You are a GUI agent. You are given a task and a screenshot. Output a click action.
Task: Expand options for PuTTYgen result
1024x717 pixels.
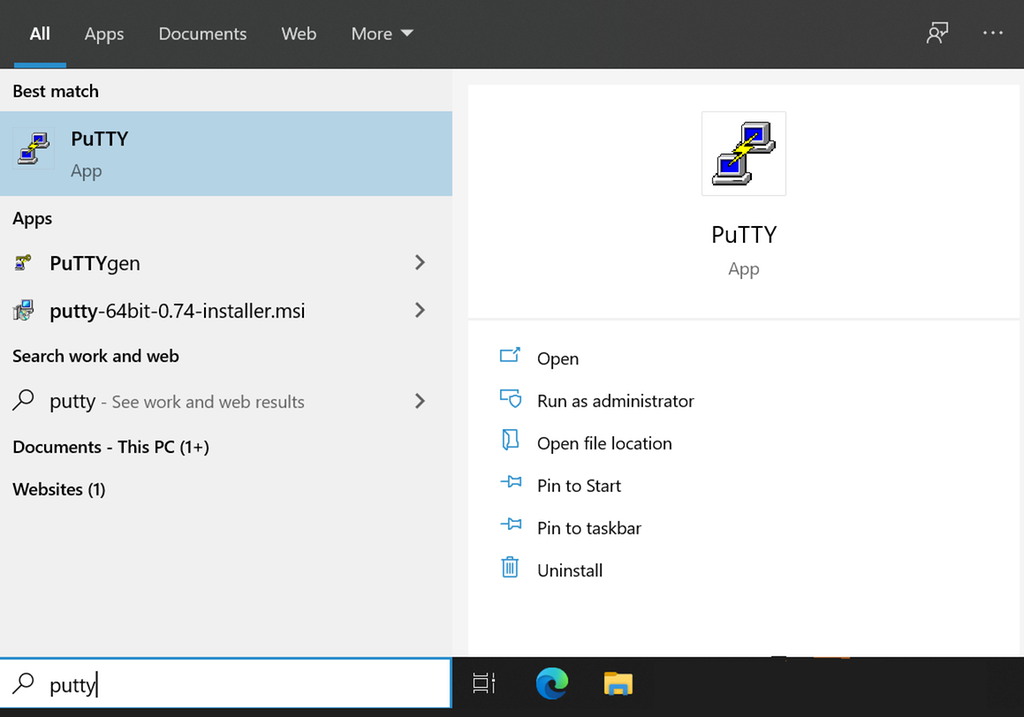(x=419, y=263)
